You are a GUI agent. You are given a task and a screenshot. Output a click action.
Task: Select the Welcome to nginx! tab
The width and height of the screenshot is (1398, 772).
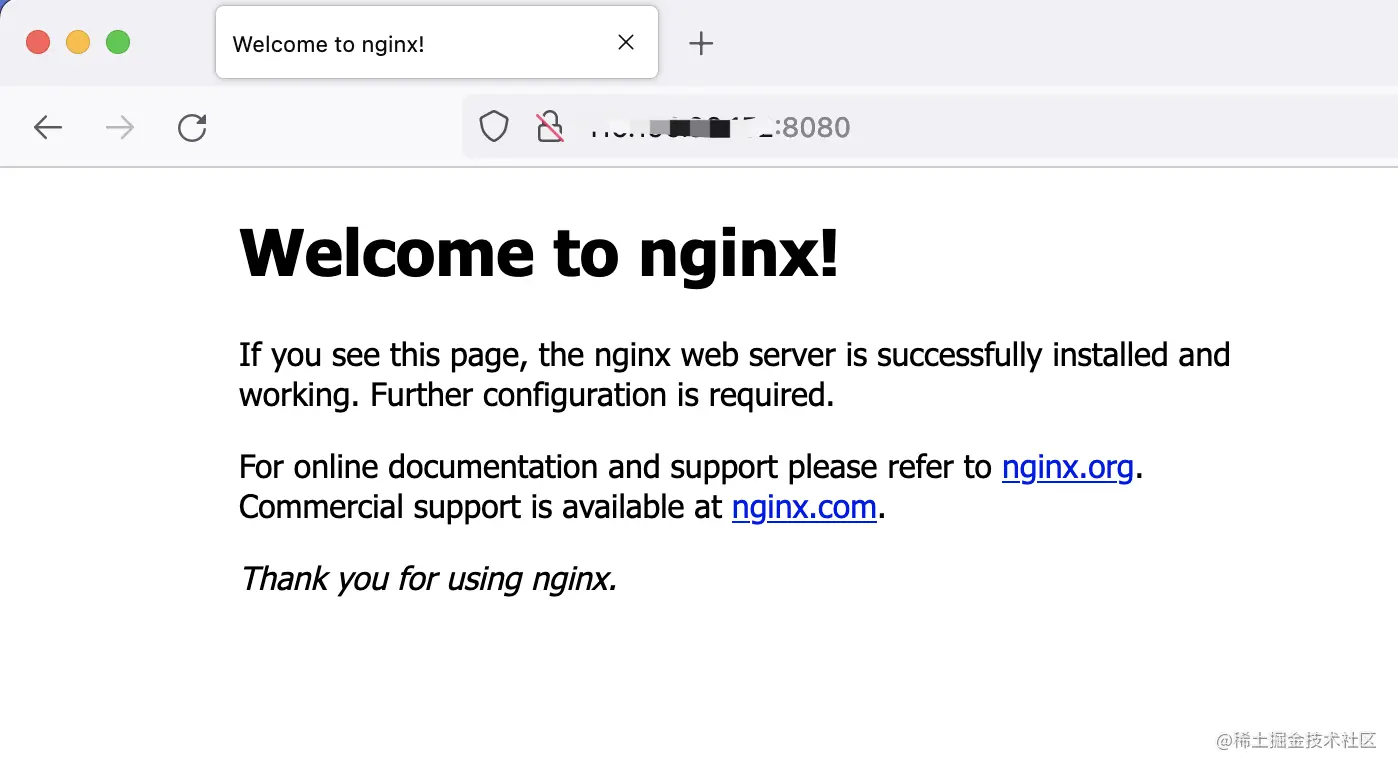point(437,42)
